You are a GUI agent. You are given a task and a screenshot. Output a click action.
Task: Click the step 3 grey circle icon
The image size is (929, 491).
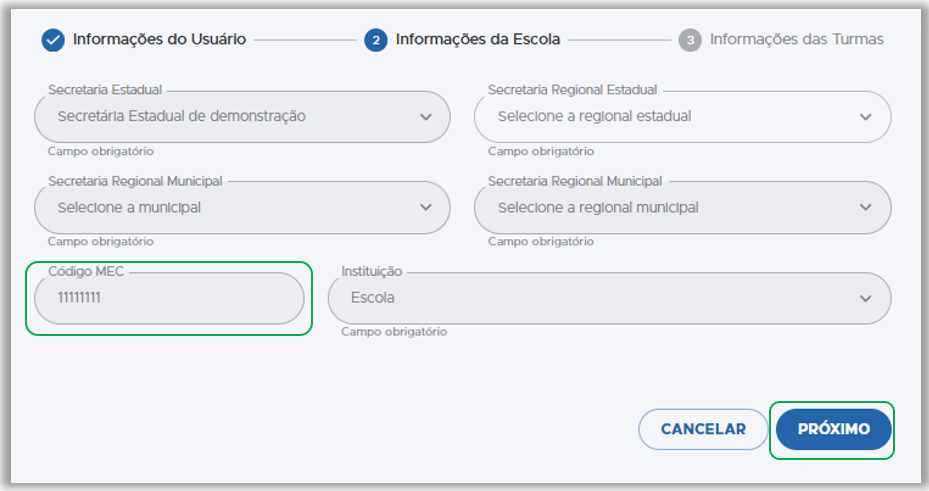coord(690,40)
